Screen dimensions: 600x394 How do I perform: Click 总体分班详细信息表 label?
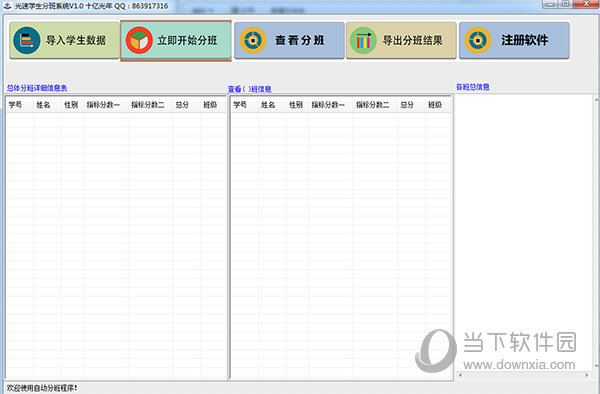pyautogui.click(x=37, y=88)
